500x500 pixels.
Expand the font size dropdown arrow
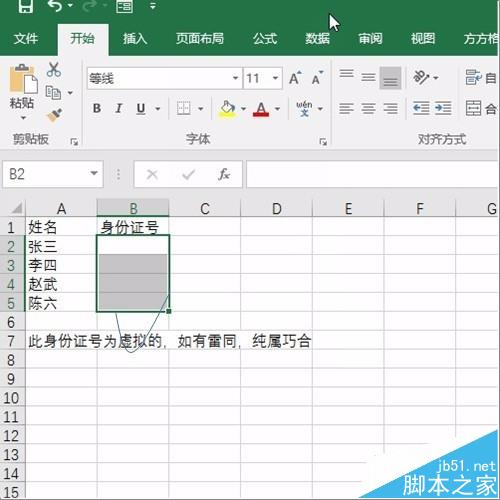pos(275,78)
